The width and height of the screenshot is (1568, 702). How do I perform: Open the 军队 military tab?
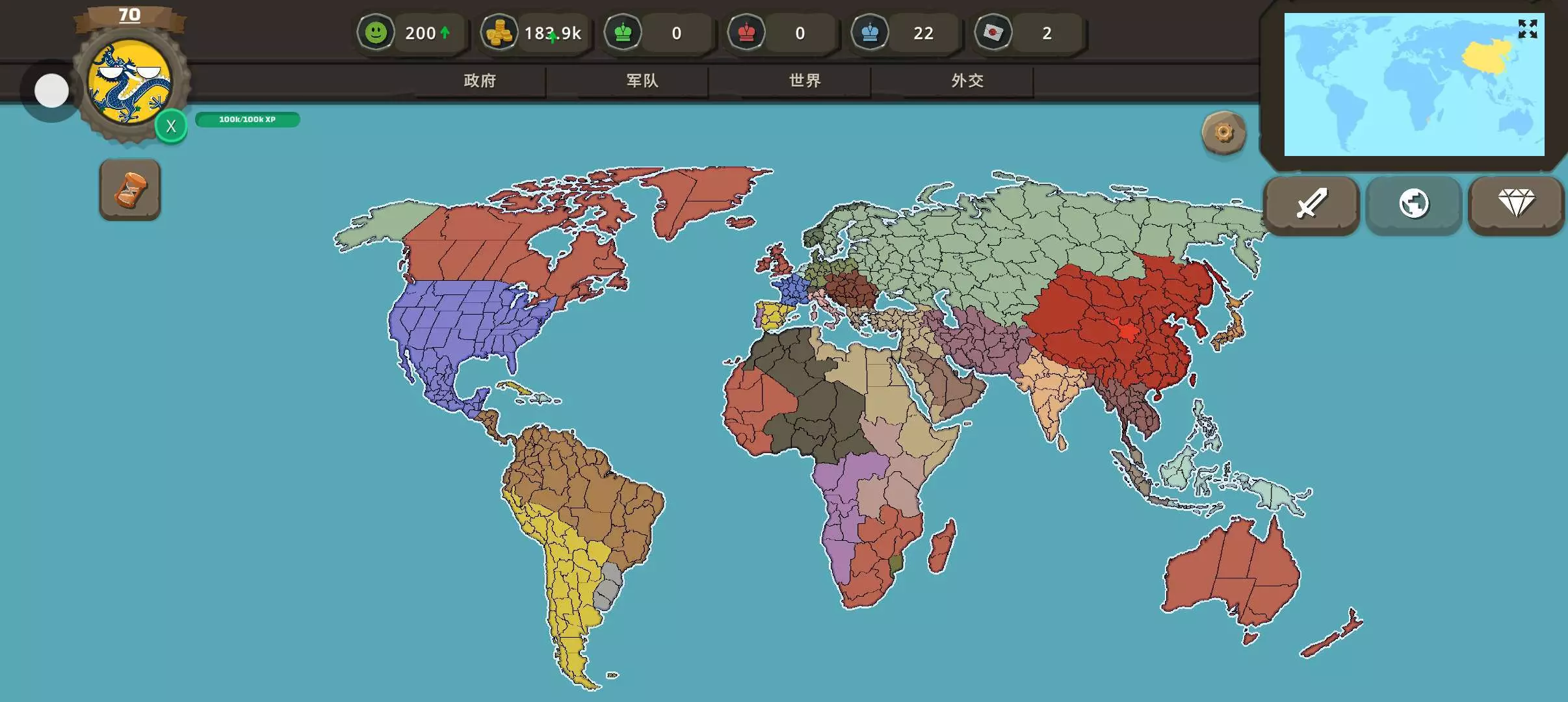pos(642,81)
